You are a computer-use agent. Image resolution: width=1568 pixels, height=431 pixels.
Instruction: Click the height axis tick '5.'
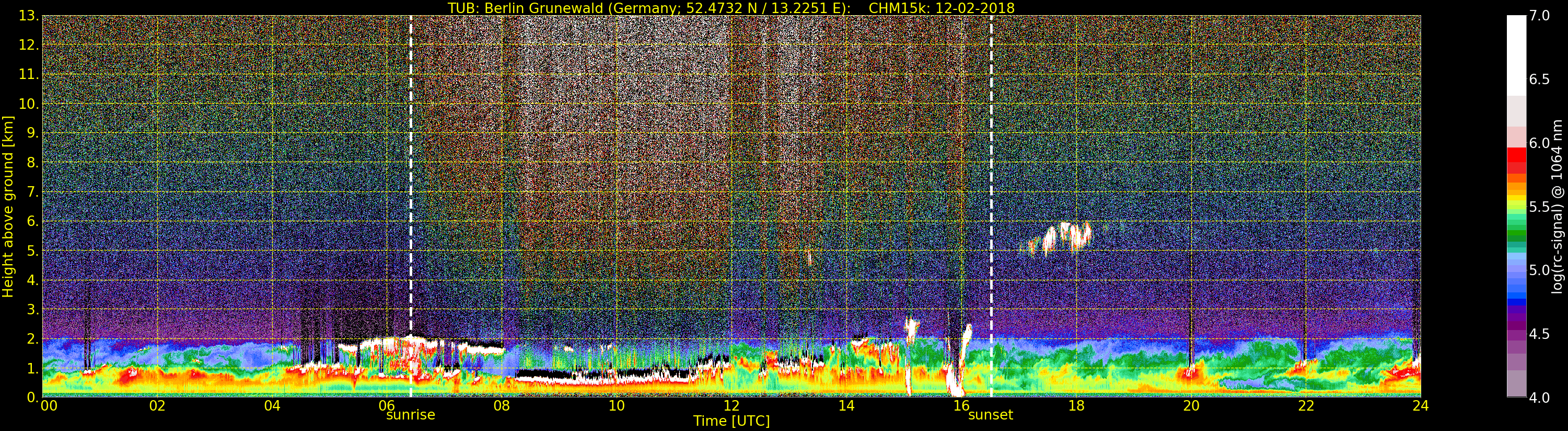point(33,251)
